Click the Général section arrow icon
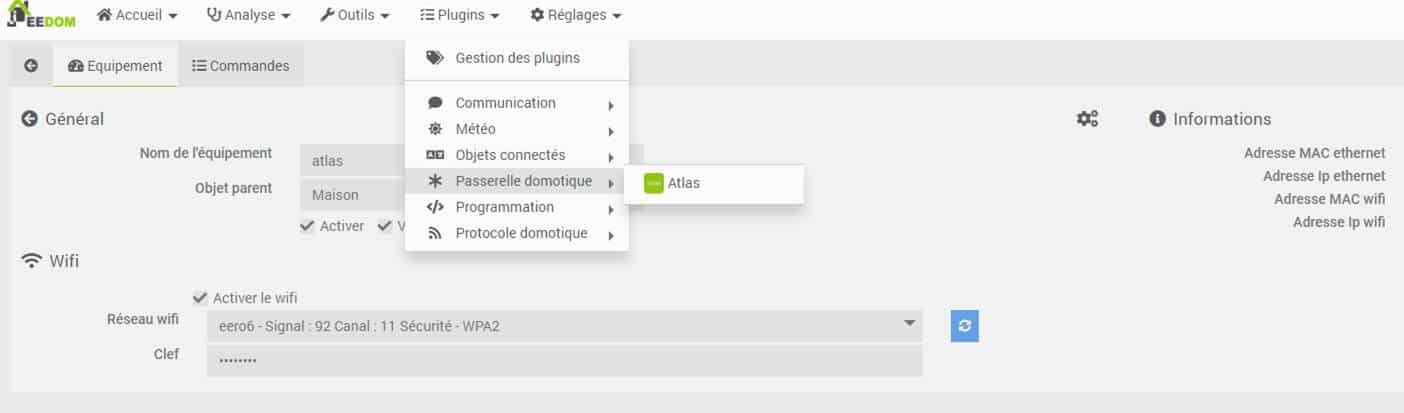Image resolution: width=1404 pixels, height=413 pixels. [x=30, y=119]
